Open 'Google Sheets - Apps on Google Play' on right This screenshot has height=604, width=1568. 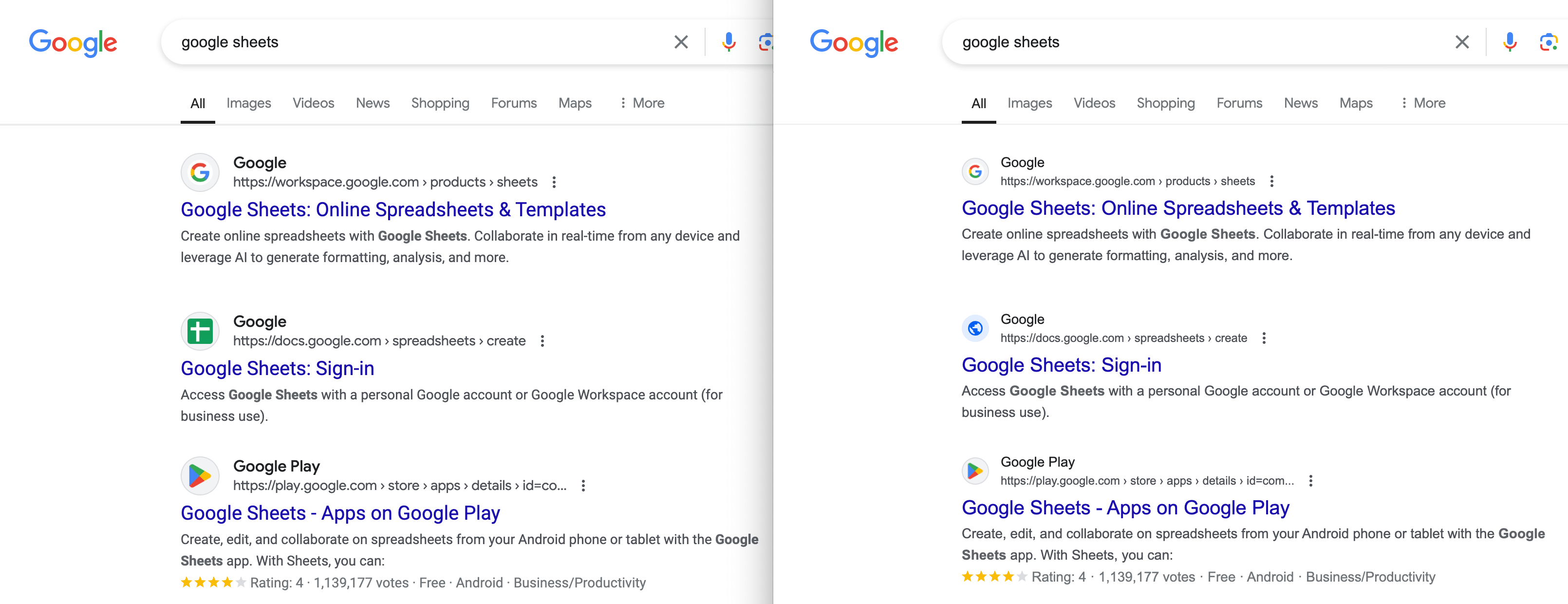click(1125, 507)
